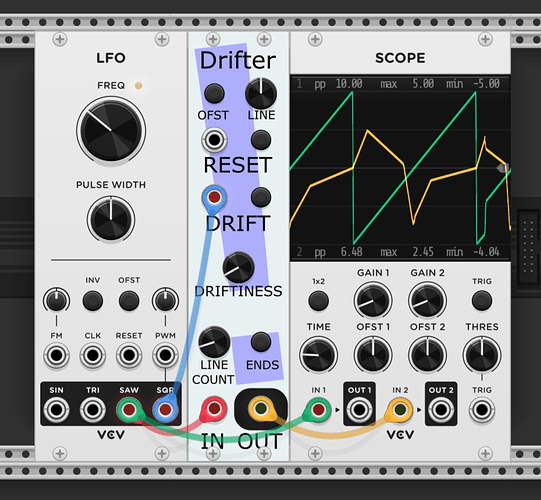Click the Scope TIME knob
541x500 pixels.
point(318,355)
